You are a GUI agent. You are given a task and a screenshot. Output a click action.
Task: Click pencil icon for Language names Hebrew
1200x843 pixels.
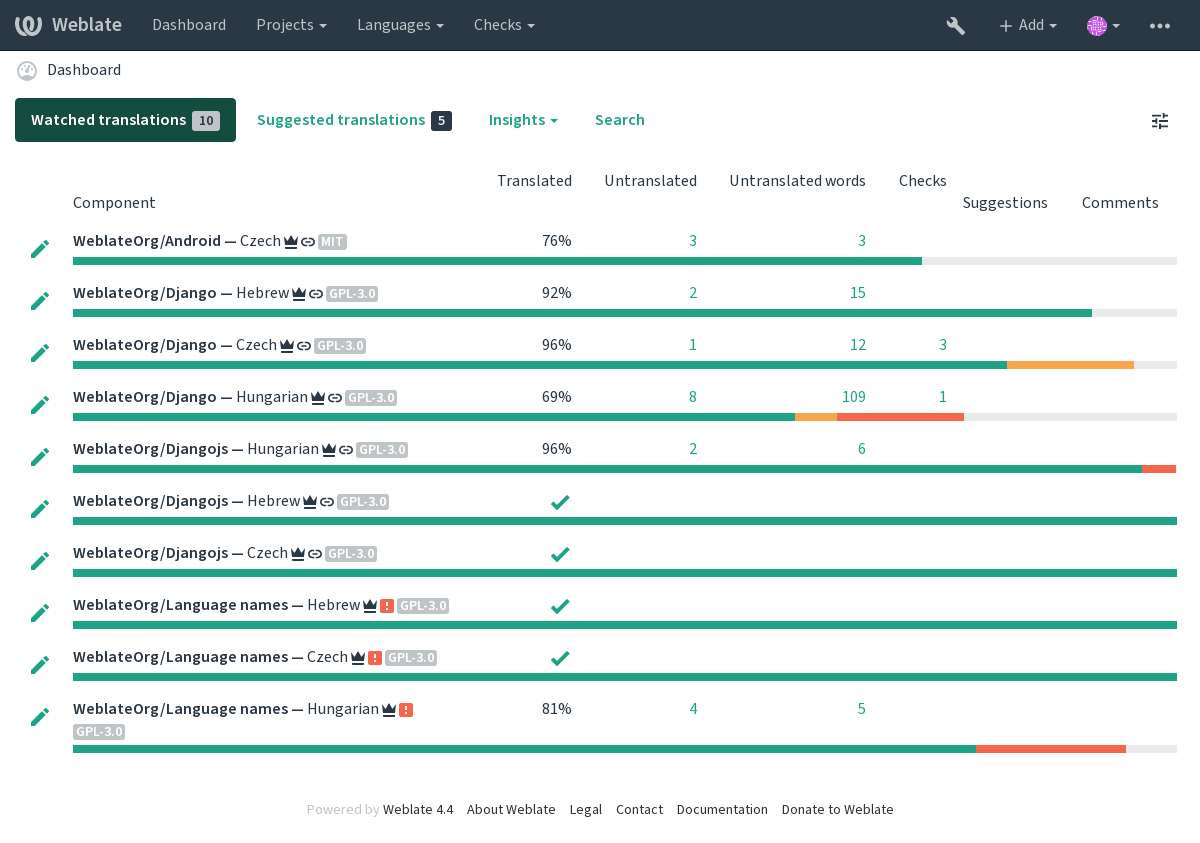click(40, 612)
